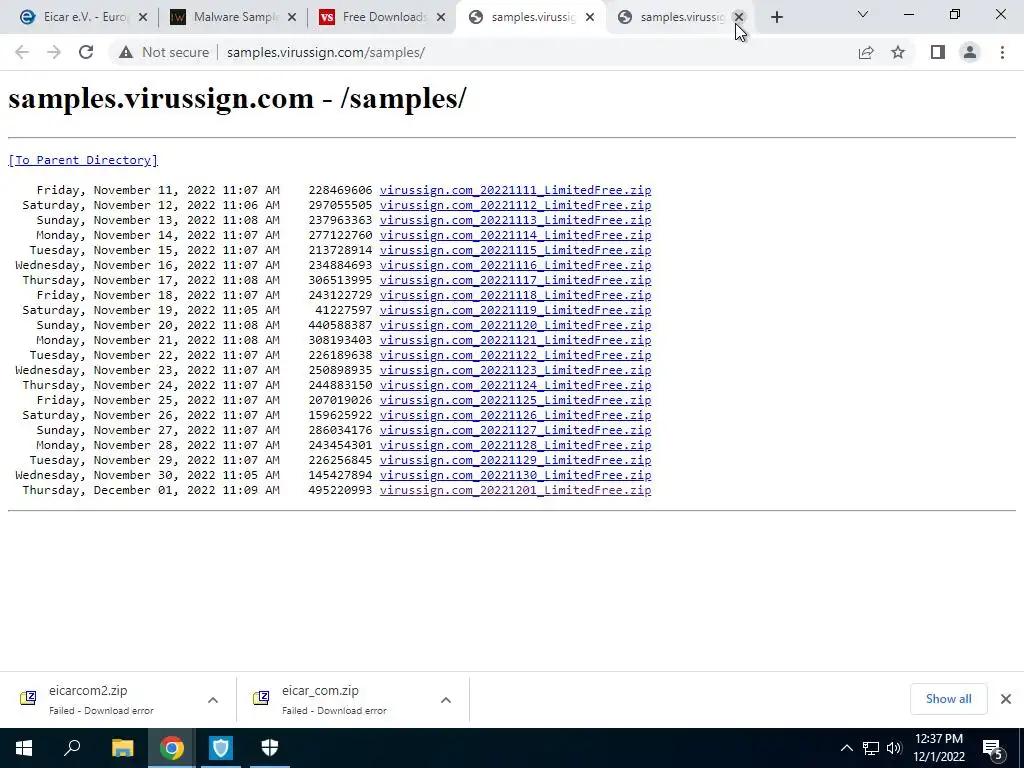Open the side panel icon
This screenshot has height=768, width=1024.
point(938,52)
